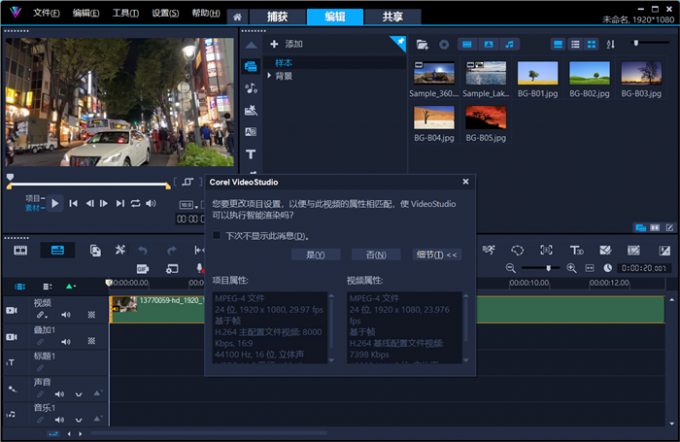Step to previous frame
Image resolution: width=680 pixels, height=442 pixels.
89,203
